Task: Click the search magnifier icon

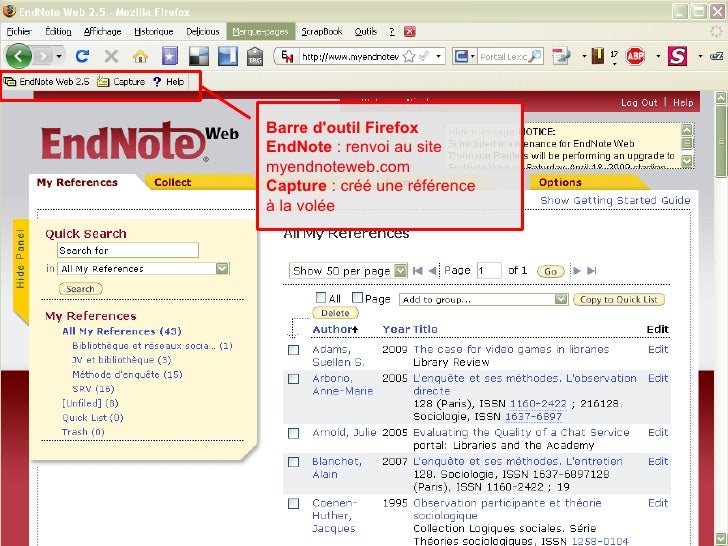Action: (x=535, y=56)
